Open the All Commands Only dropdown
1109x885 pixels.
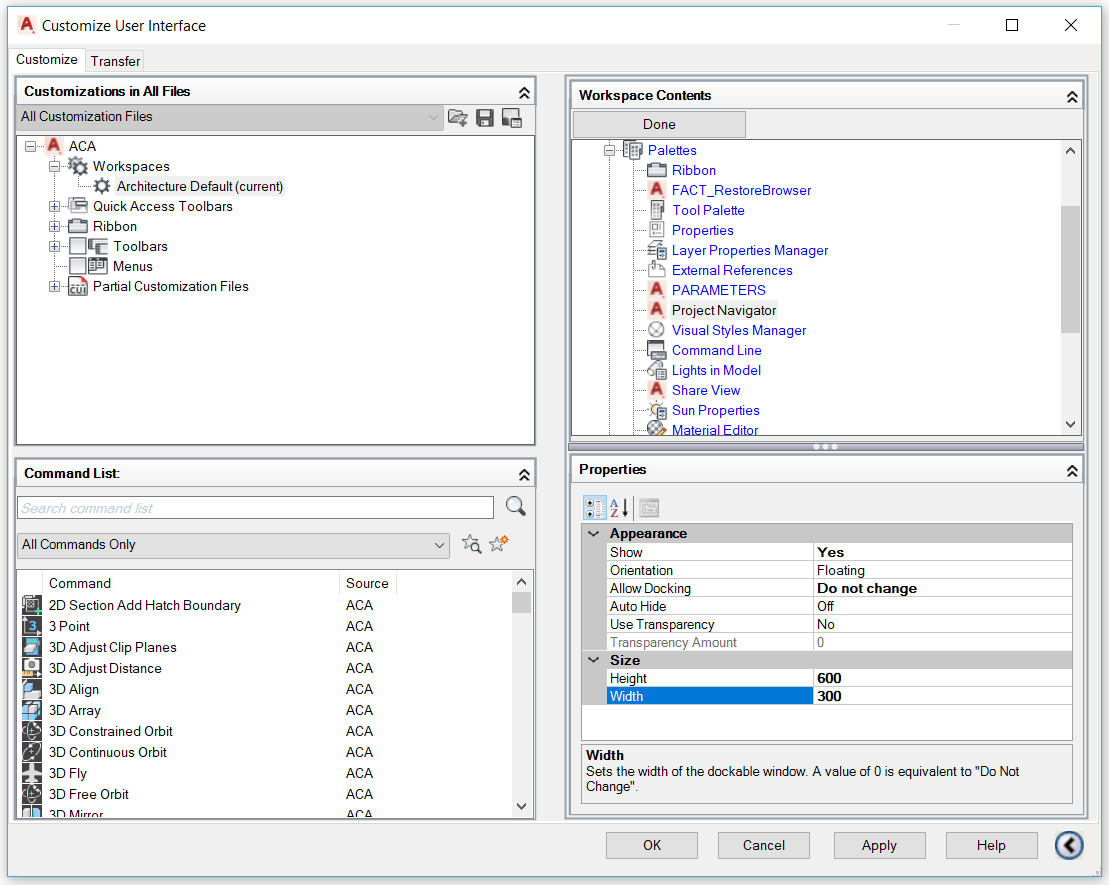440,544
